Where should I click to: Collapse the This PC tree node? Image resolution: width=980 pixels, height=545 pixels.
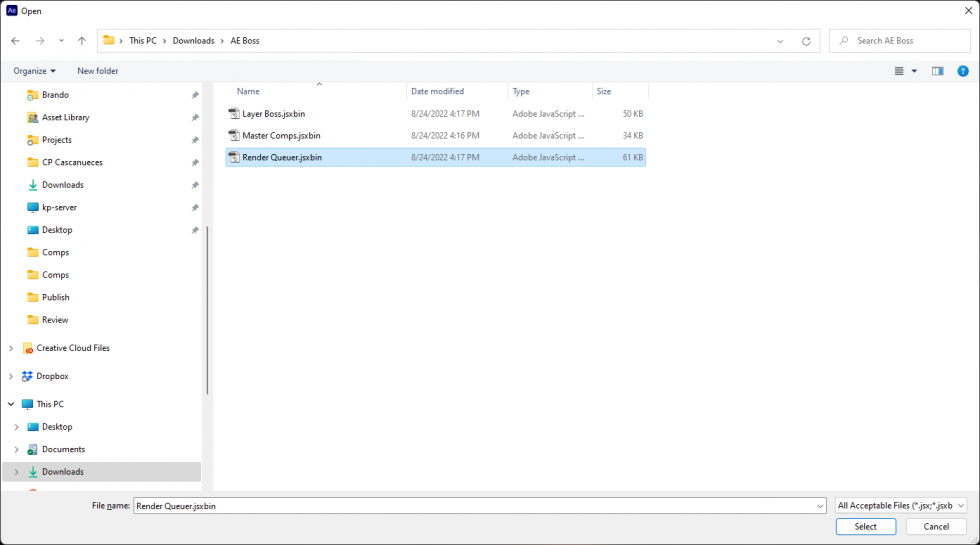click(11, 404)
